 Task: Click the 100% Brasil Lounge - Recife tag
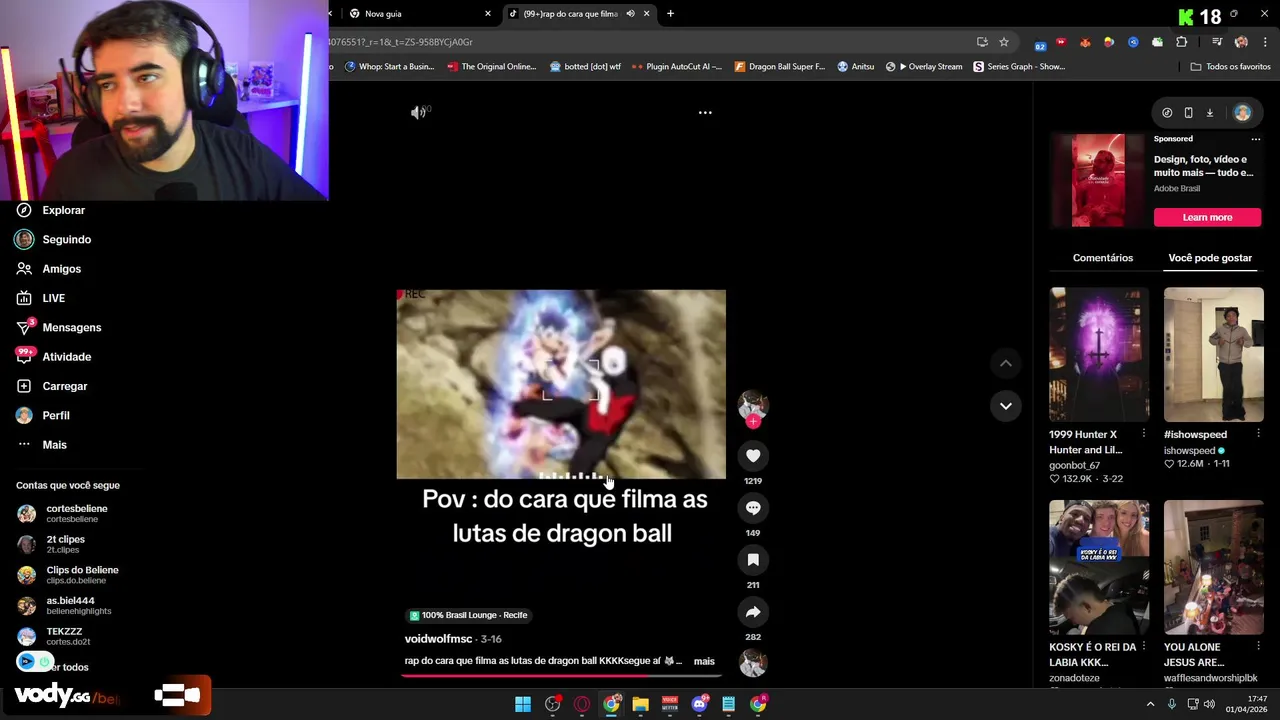[x=468, y=615]
